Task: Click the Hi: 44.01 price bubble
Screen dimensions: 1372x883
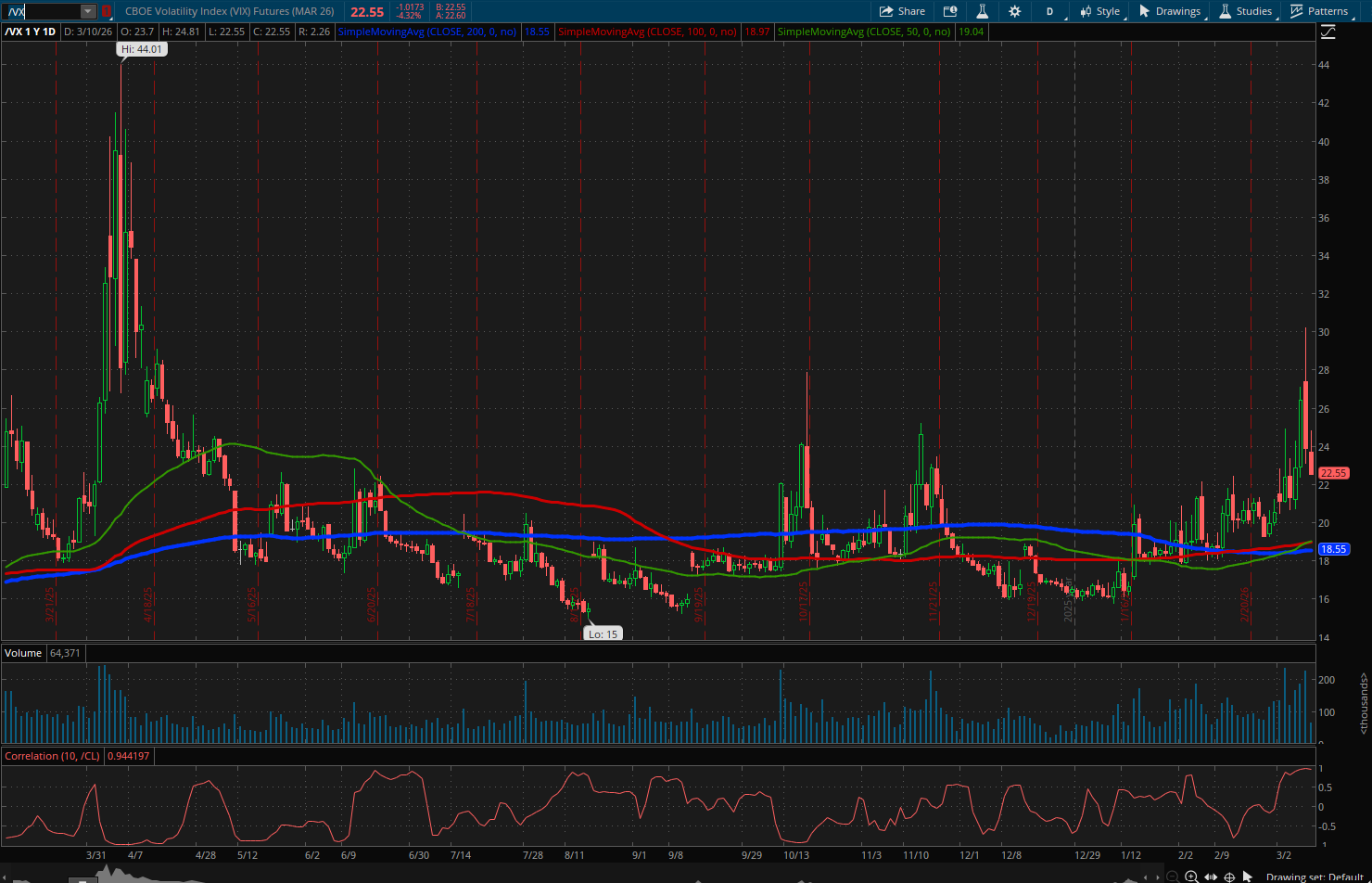Action: tap(144, 48)
